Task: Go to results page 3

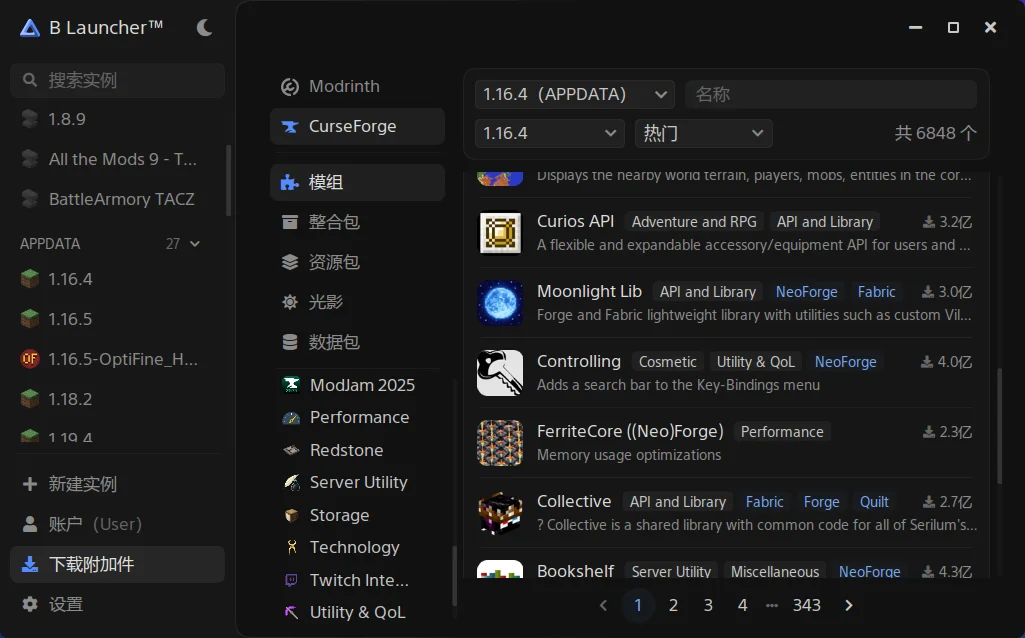Action: point(707,605)
